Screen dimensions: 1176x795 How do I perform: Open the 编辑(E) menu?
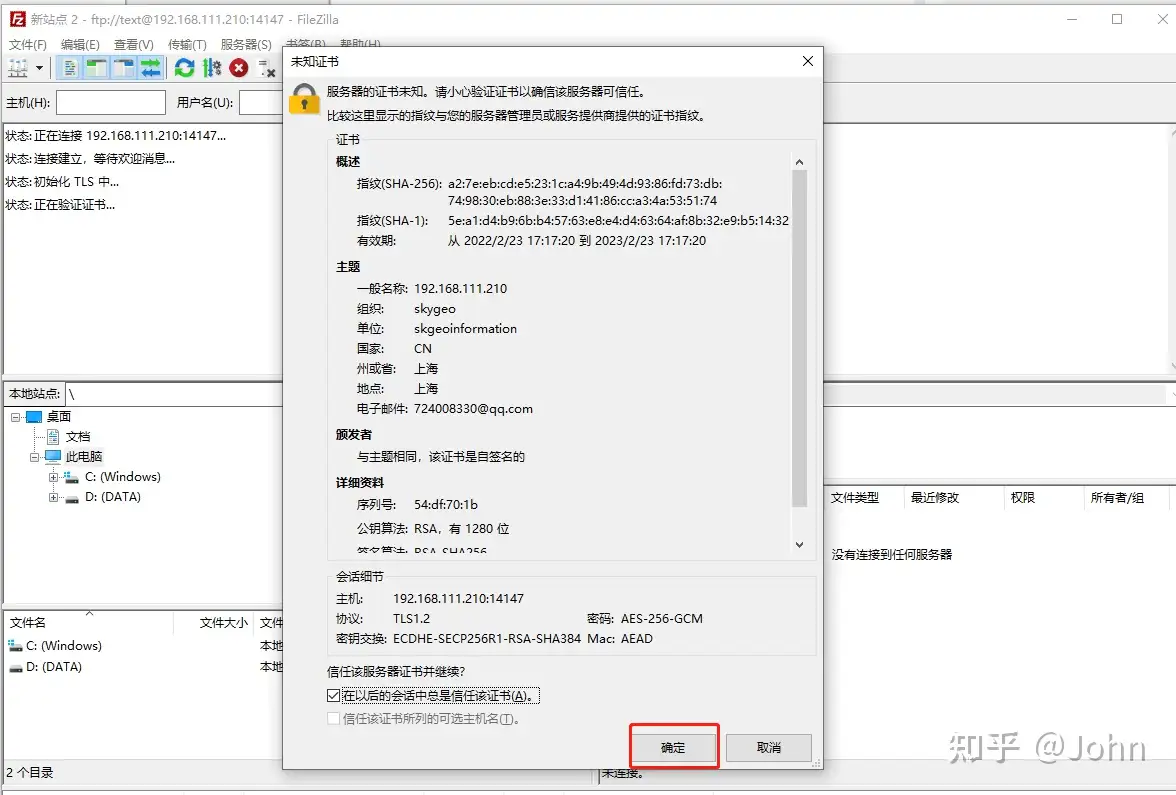[x=80, y=44]
